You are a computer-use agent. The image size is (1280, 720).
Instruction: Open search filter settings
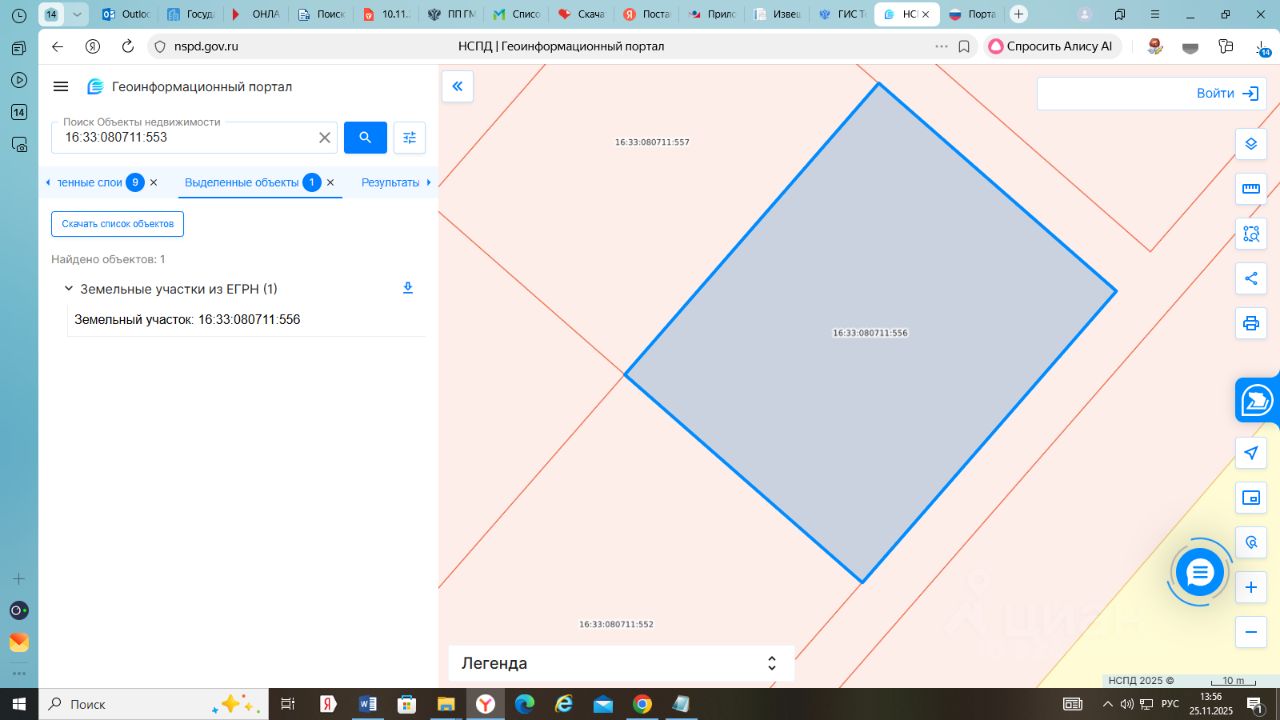pos(409,137)
